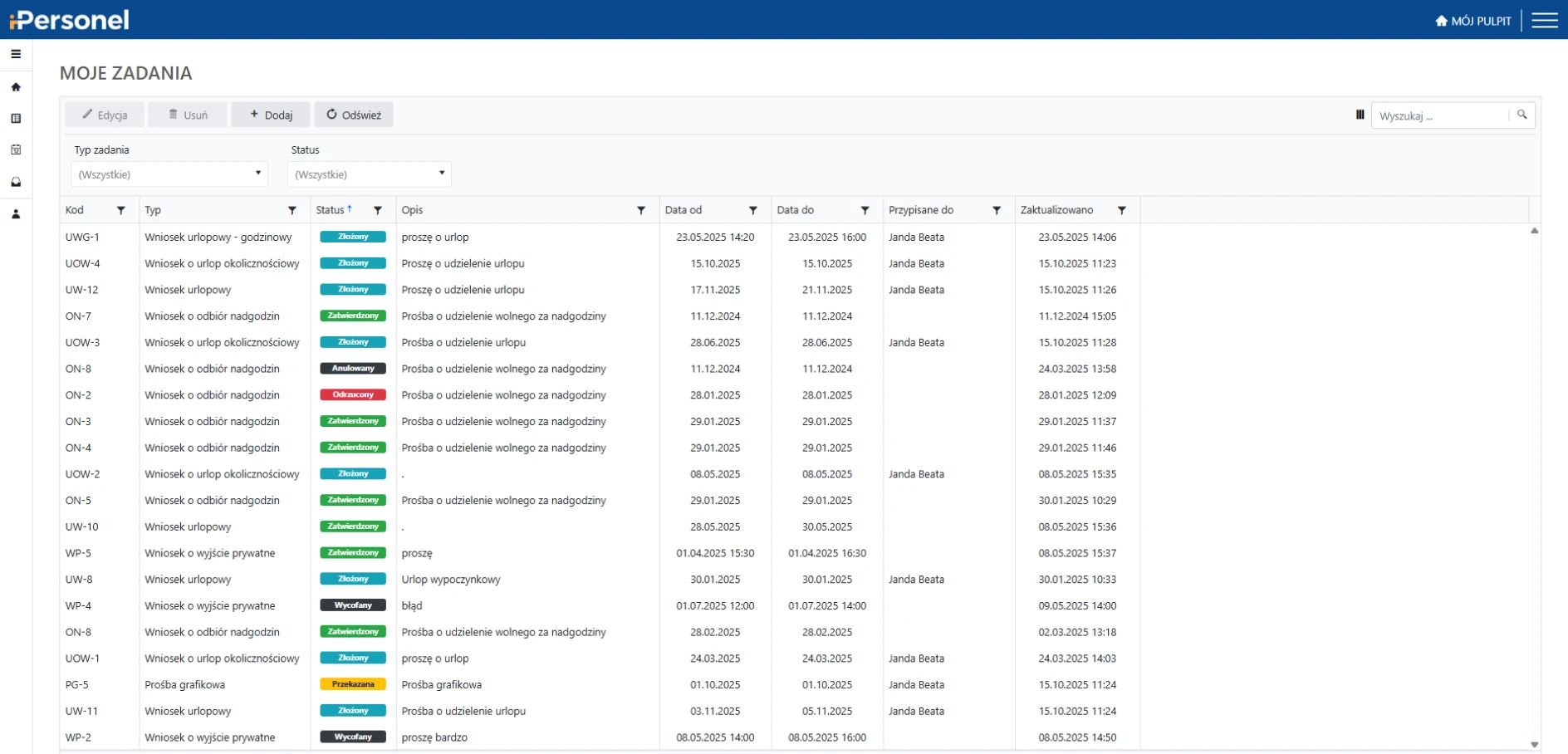The image size is (1568, 754).
Task: Click the column chooser icon beside search
Action: click(1360, 115)
